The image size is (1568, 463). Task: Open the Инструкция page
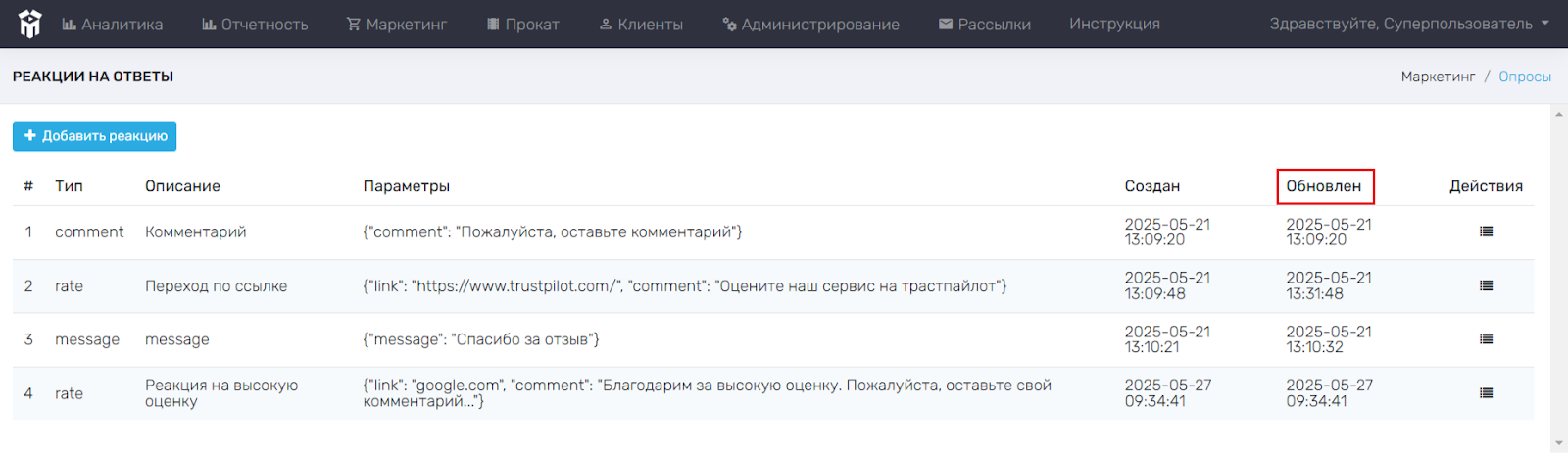pos(1114,24)
